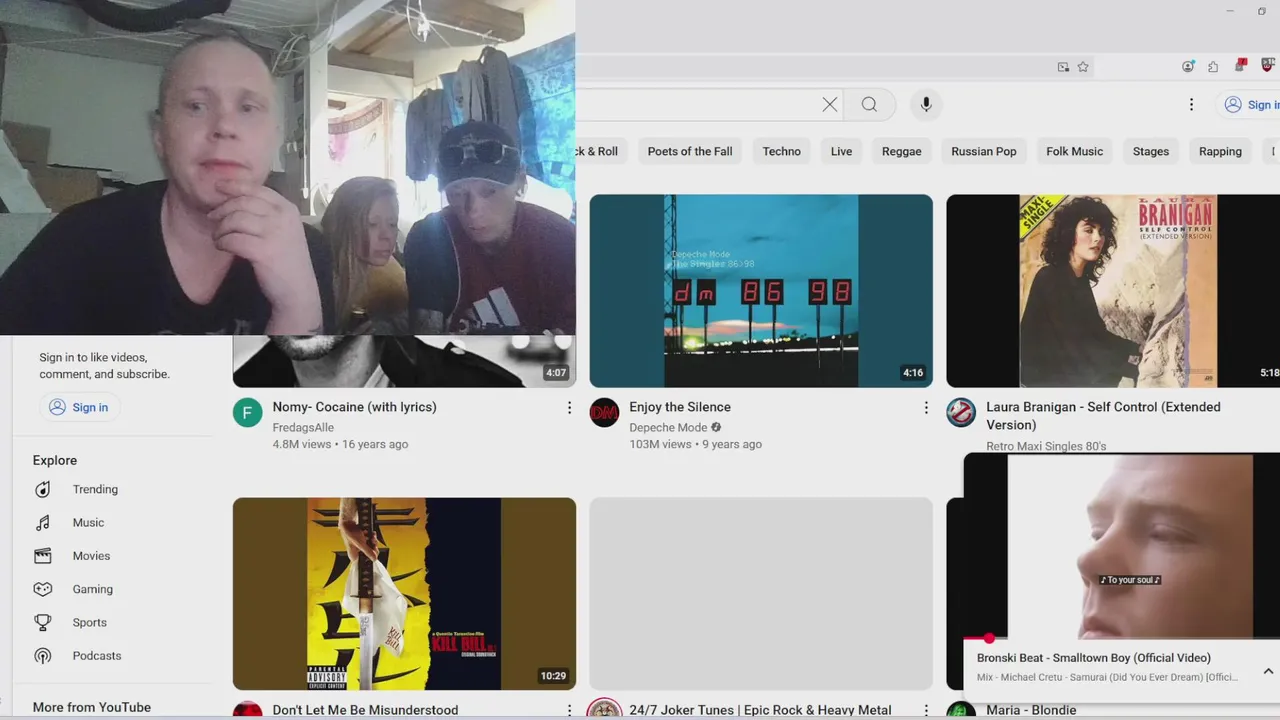Click the red shield extension icon

(1268, 66)
